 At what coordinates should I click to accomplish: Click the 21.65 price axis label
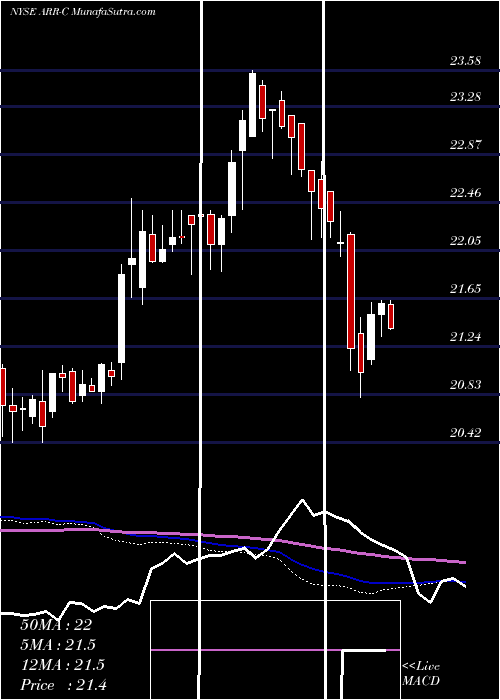tap(465, 288)
